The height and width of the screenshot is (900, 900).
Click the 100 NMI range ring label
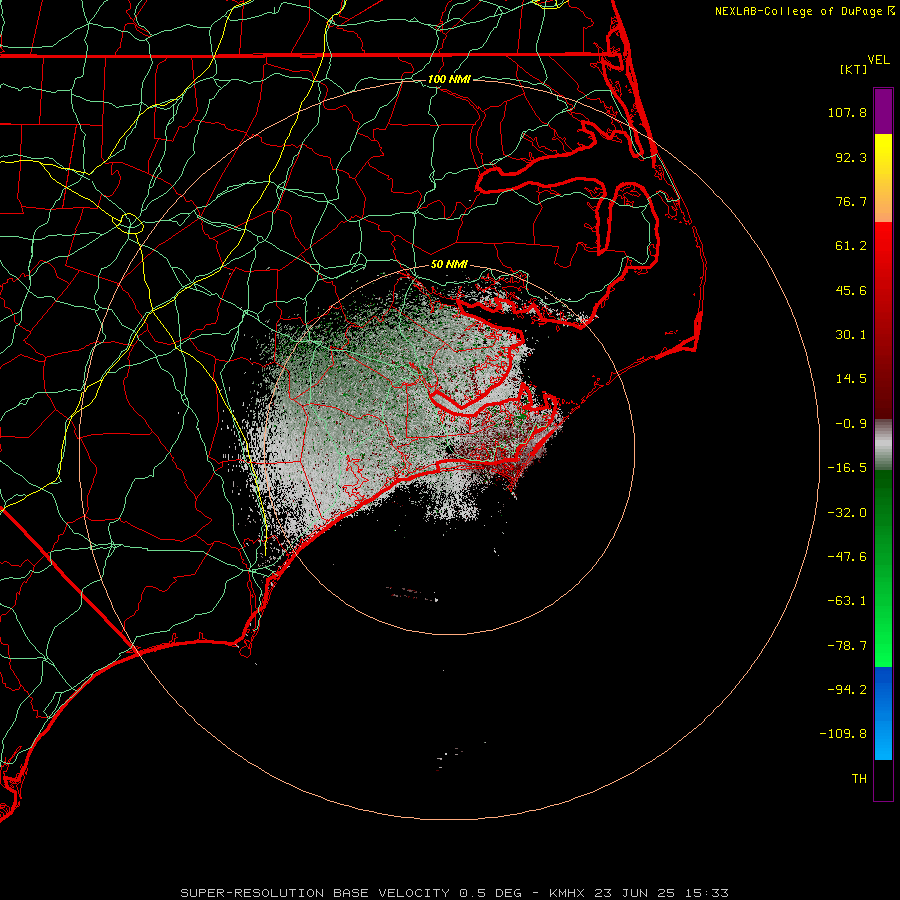[x=449, y=79]
